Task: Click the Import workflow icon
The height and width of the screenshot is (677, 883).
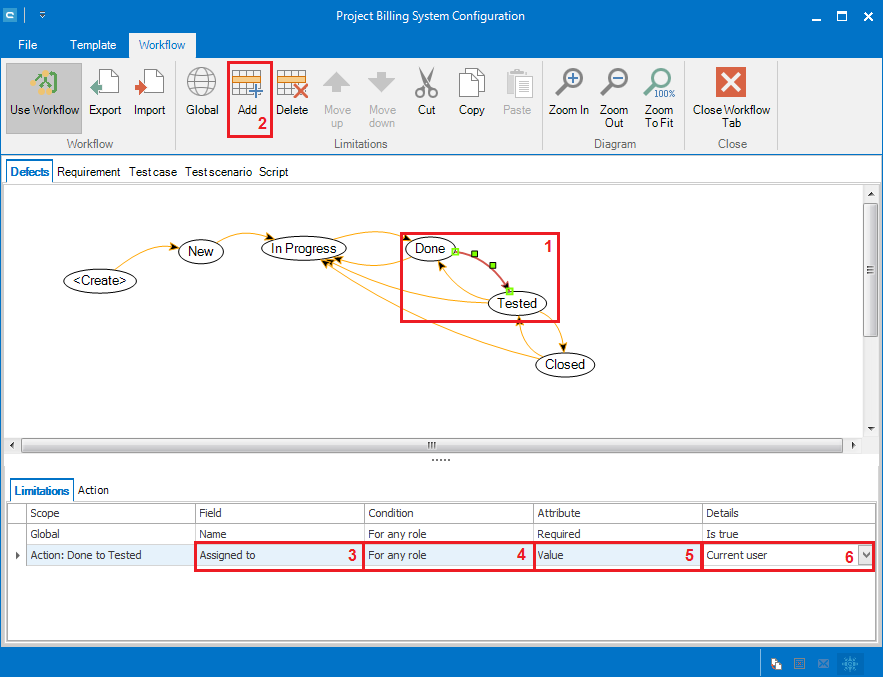Action: pos(149,93)
